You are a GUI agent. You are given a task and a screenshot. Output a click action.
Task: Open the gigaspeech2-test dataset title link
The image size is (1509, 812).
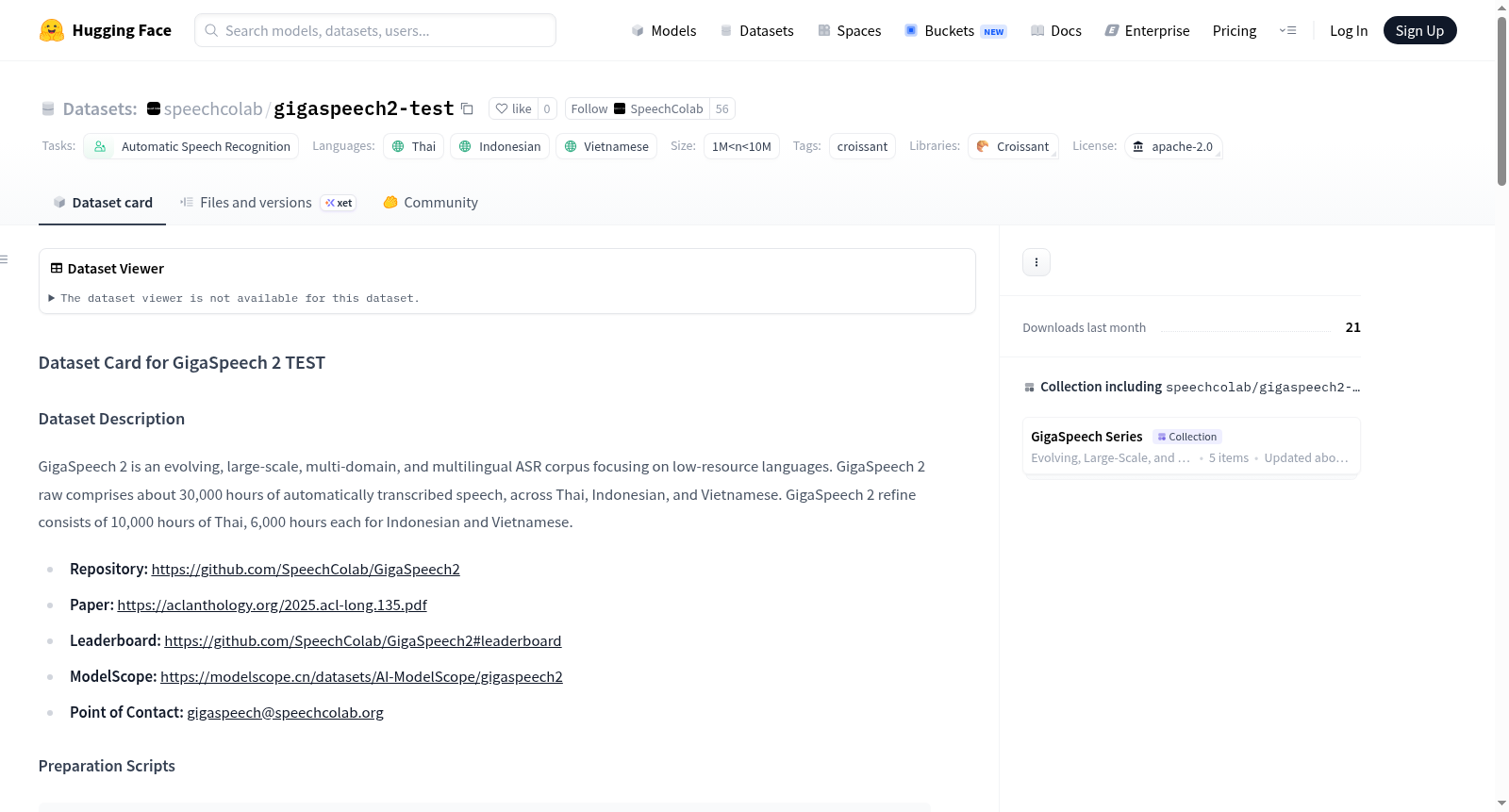point(364,108)
